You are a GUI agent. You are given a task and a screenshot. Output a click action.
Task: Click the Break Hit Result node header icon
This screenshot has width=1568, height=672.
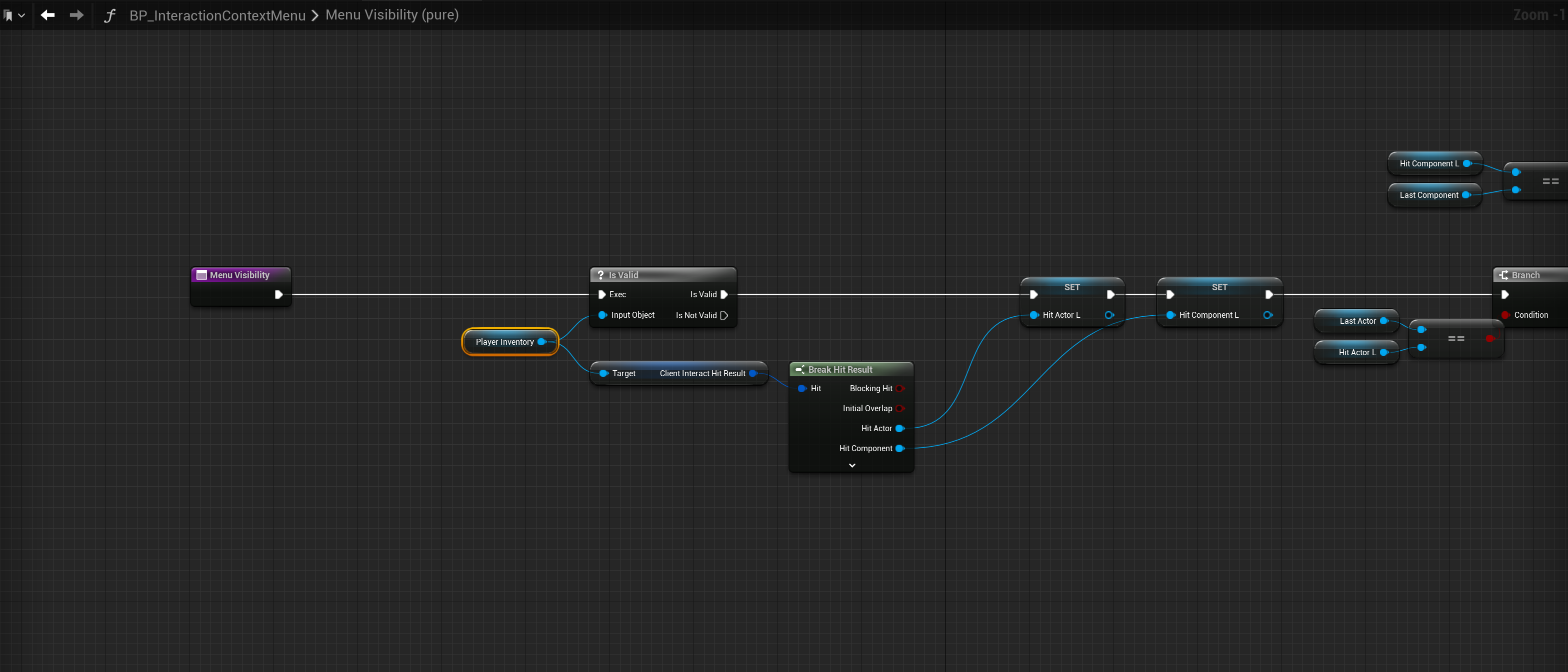click(x=800, y=370)
